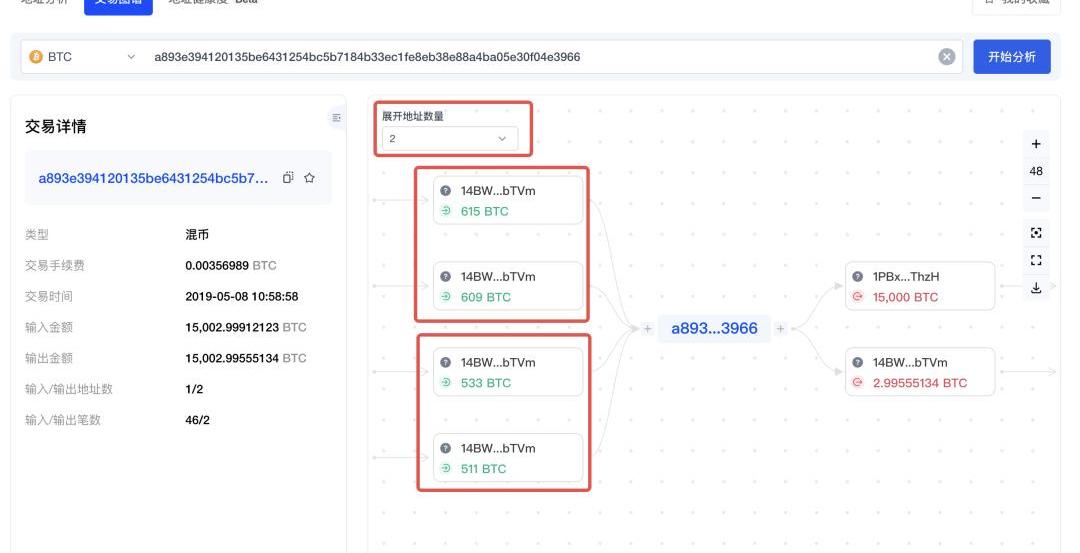This screenshot has width=1080, height=553.
Task: Switch to the 交易图谱 tab
Action: point(117,3)
